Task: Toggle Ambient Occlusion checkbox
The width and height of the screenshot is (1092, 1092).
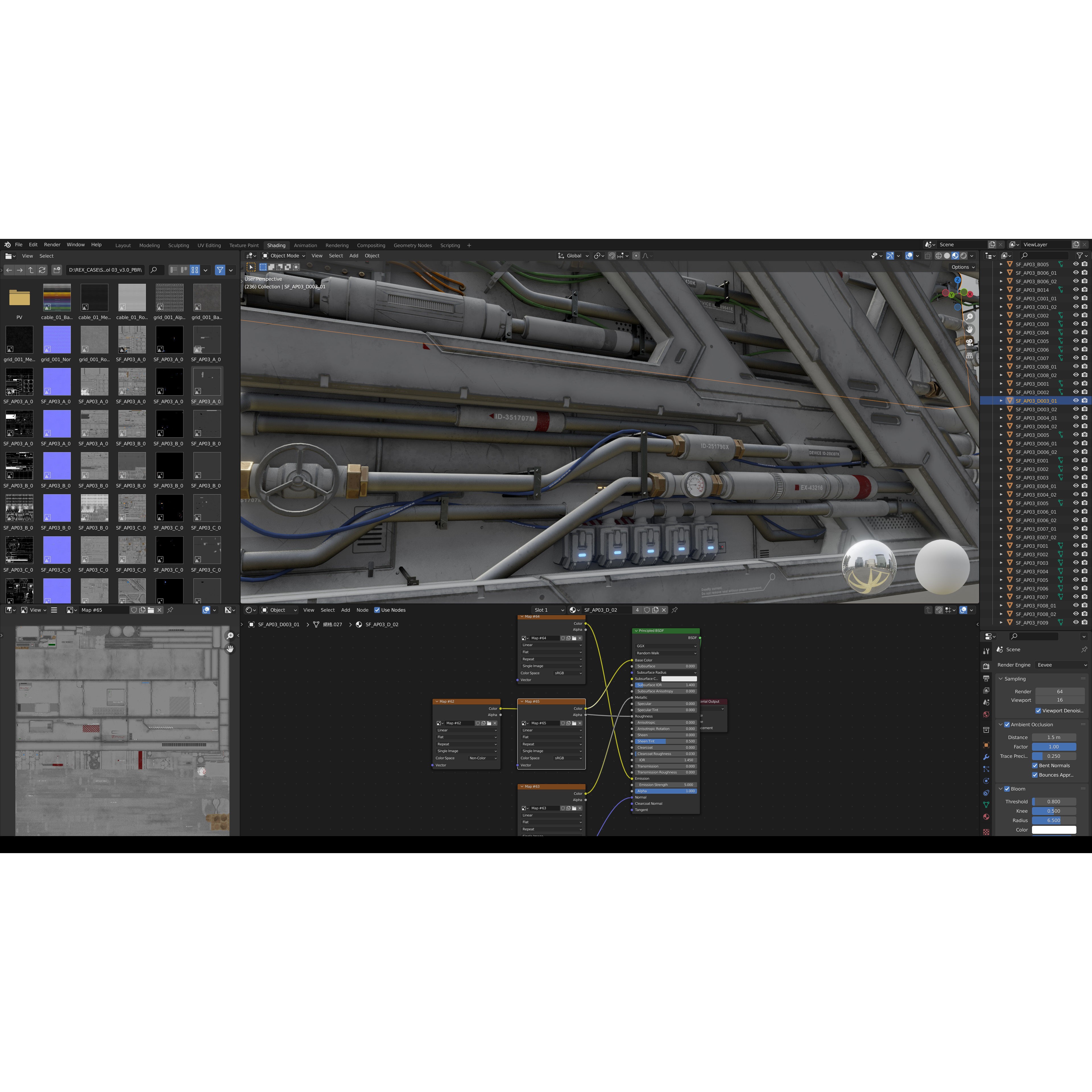Action: (1007, 725)
